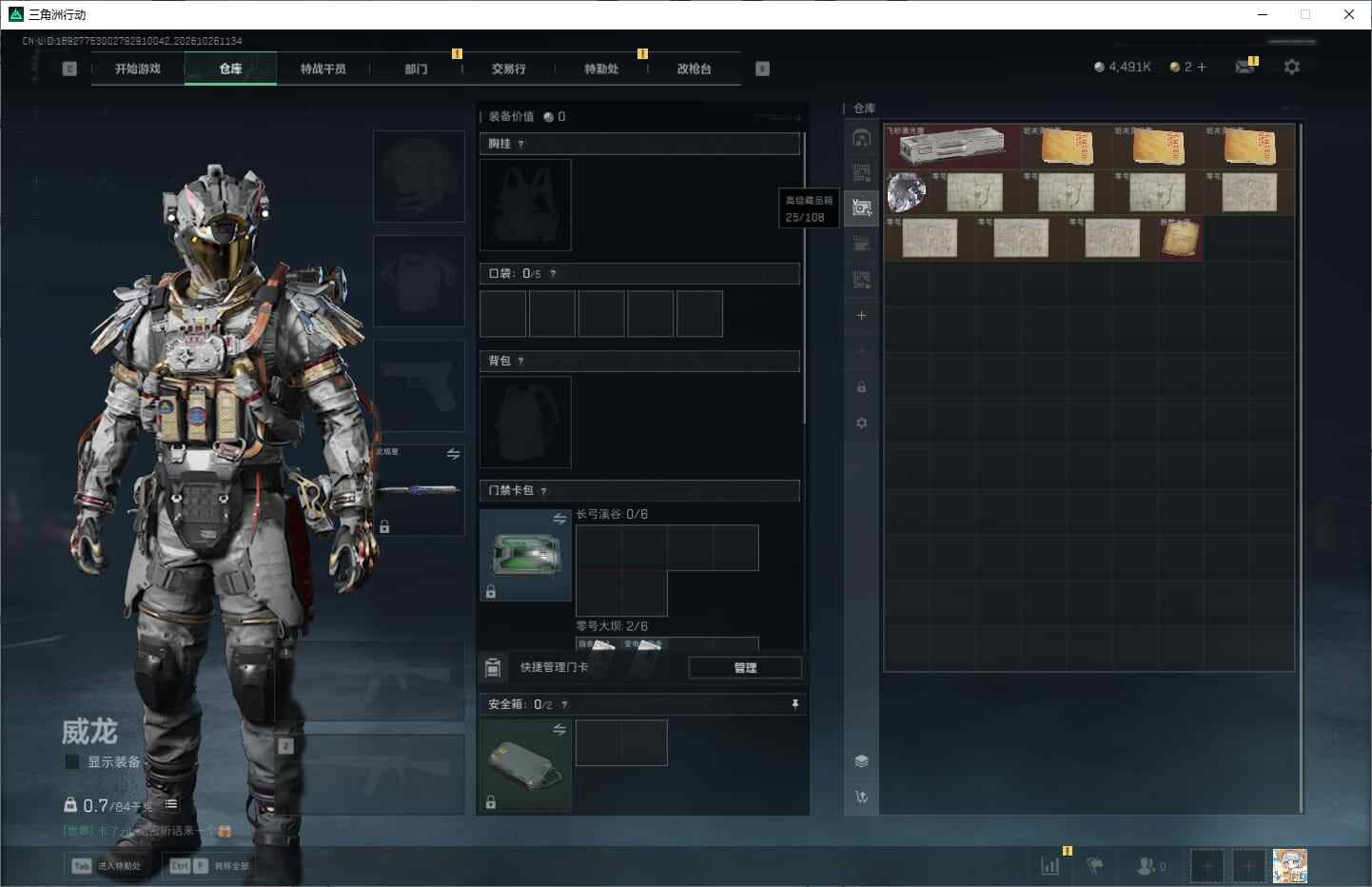Click the empty backpack slot
The image size is (1372, 887).
[x=525, y=422]
